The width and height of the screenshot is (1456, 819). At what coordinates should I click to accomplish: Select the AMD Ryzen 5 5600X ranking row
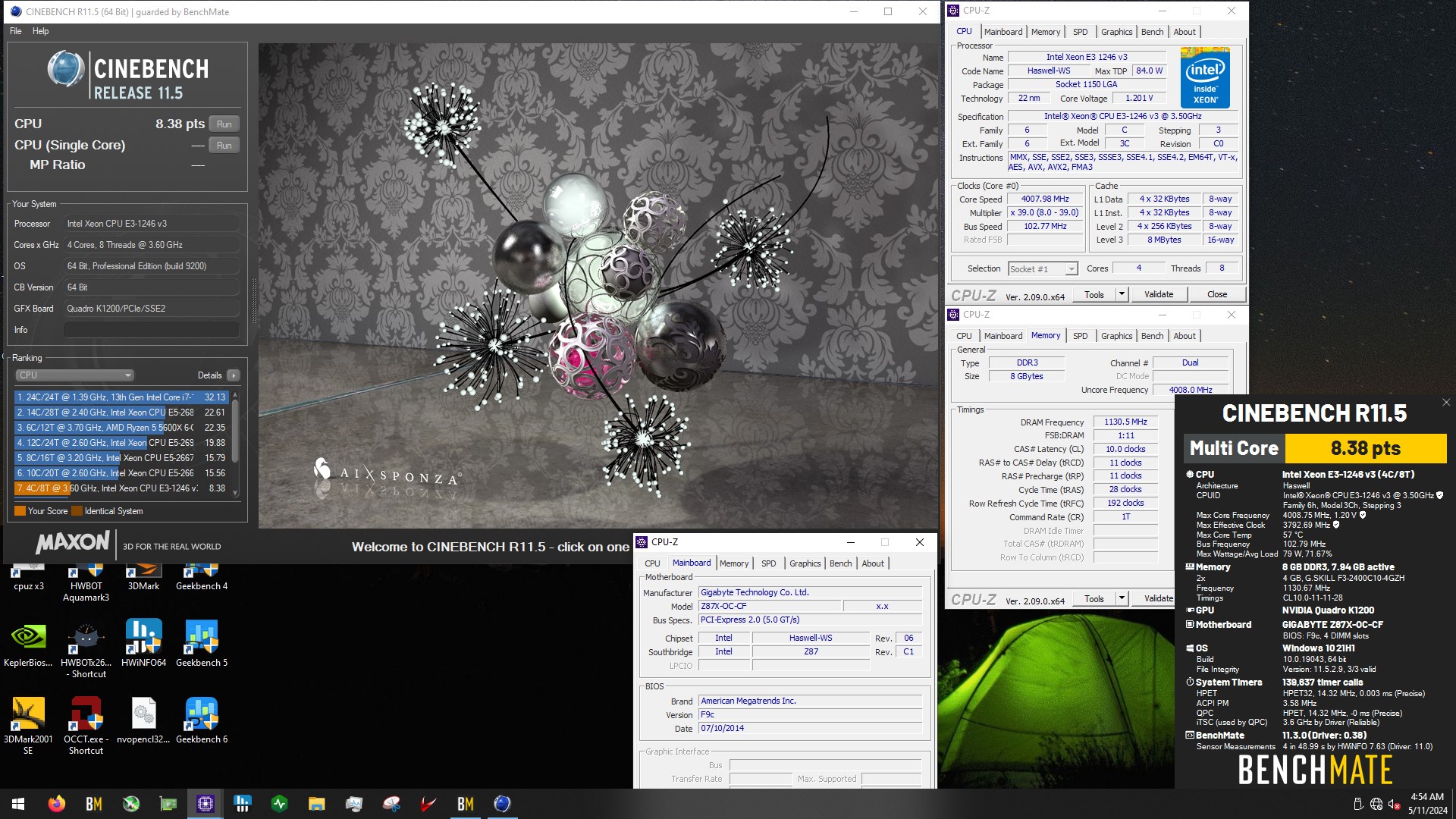click(x=121, y=428)
